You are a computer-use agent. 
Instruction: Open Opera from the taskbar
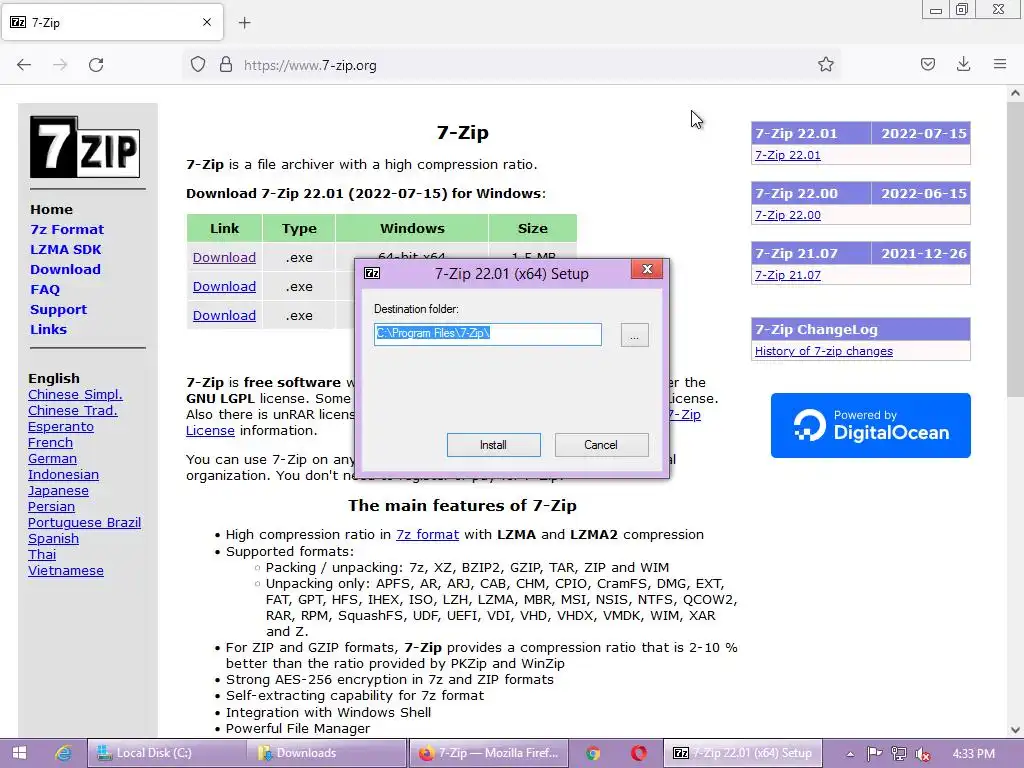[639, 753]
